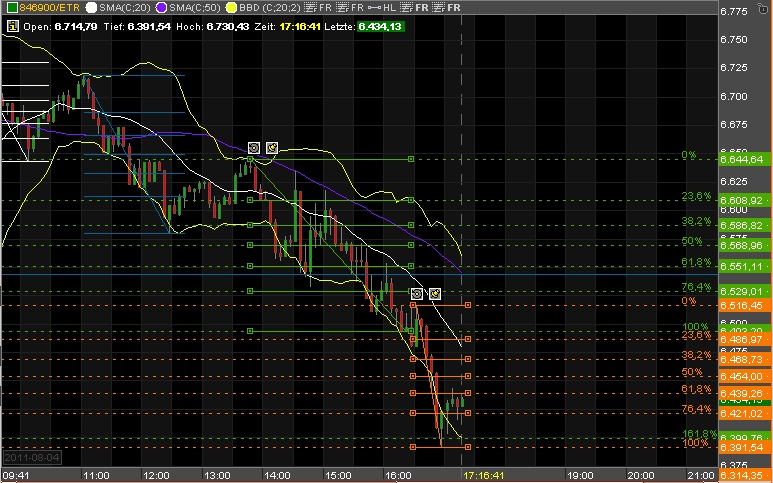Click green 61,8% Fibonacci level label
The width and height of the screenshot is (773, 483).
click(x=696, y=262)
